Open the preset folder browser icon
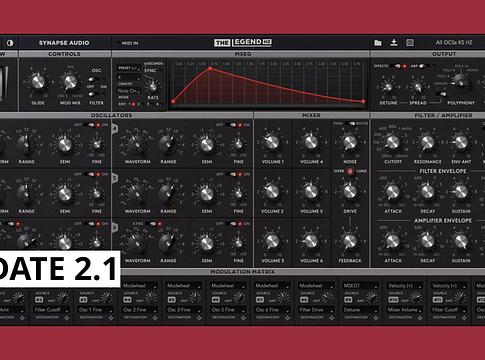The height and width of the screenshot is (360, 485). coord(378,43)
